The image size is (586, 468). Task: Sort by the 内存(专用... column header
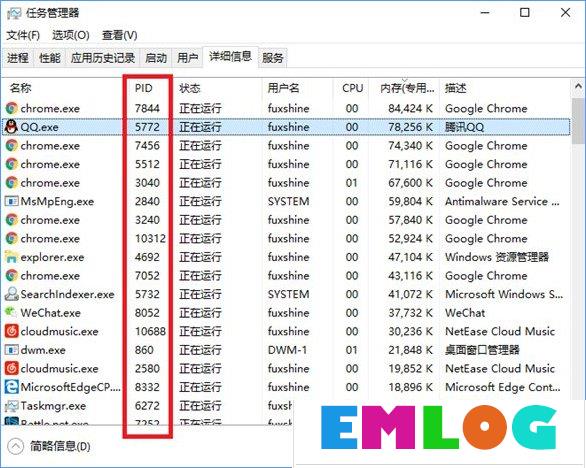pyautogui.click(x=407, y=88)
